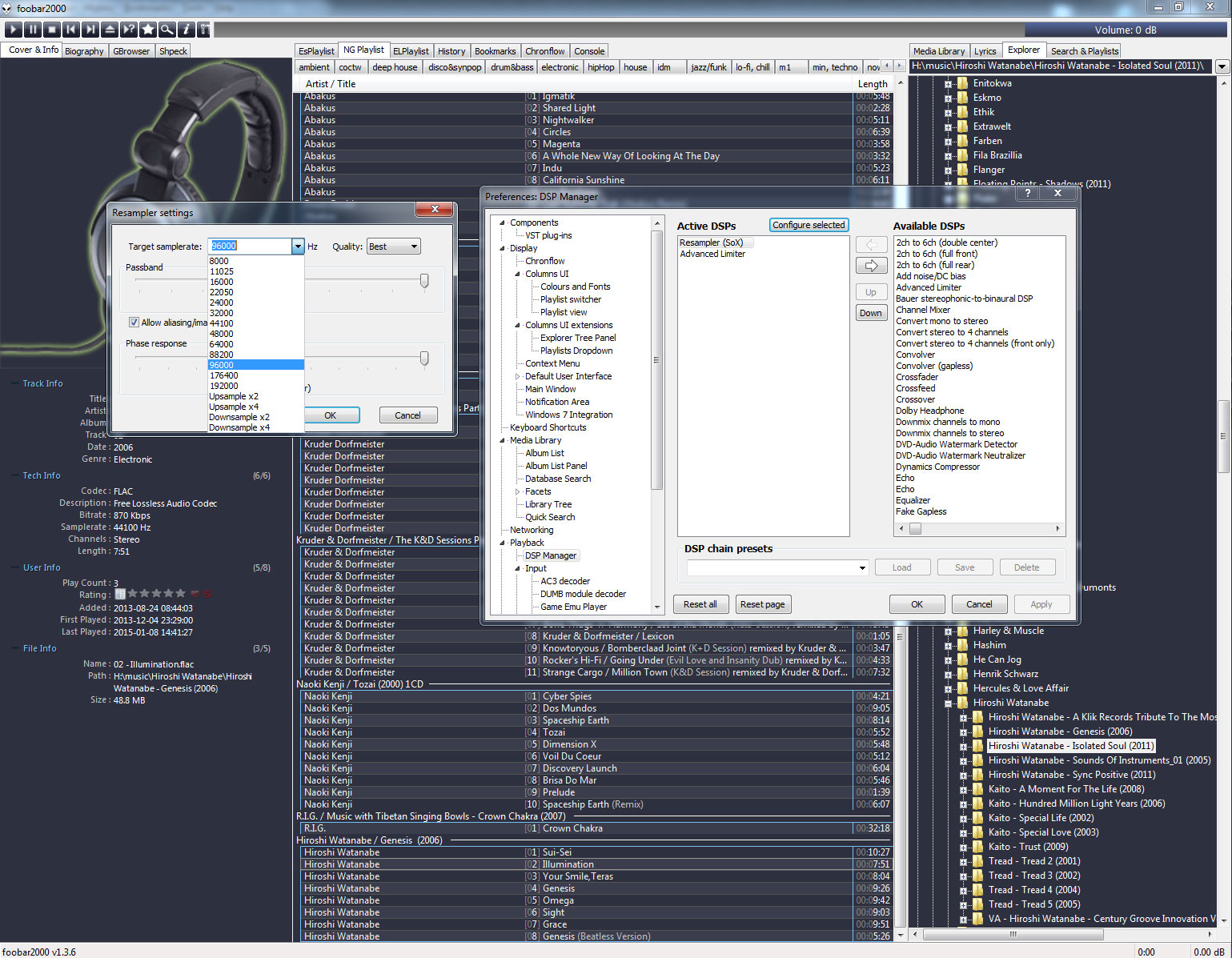The width and height of the screenshot is (1232, 958).
Task: Open the DSP chain presets combo box
Action: pos(777,567)
